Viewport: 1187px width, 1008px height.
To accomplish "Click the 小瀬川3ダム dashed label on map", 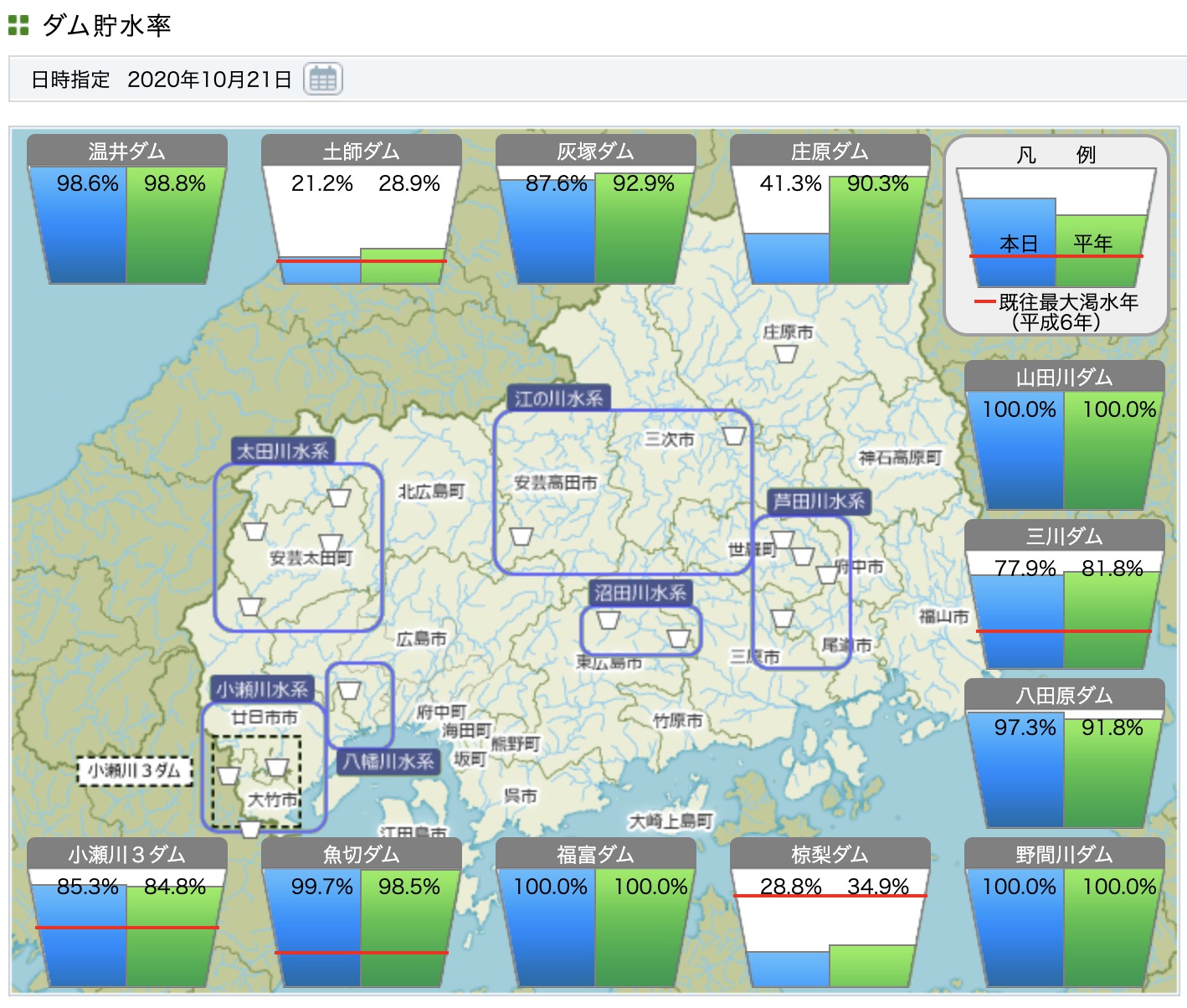I will [x=135, y=770].
